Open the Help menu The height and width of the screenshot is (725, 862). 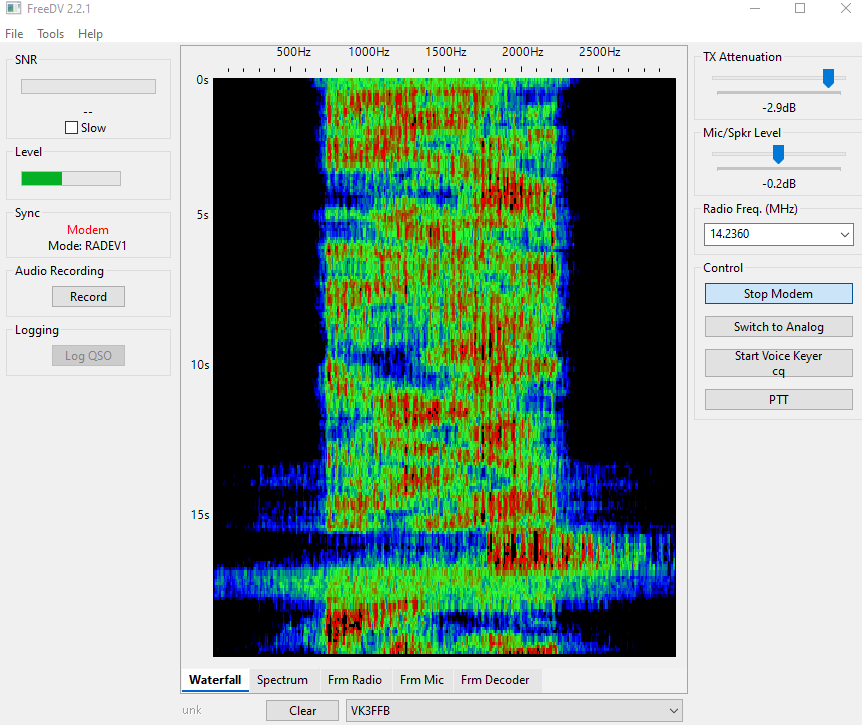tap(90, 34)
